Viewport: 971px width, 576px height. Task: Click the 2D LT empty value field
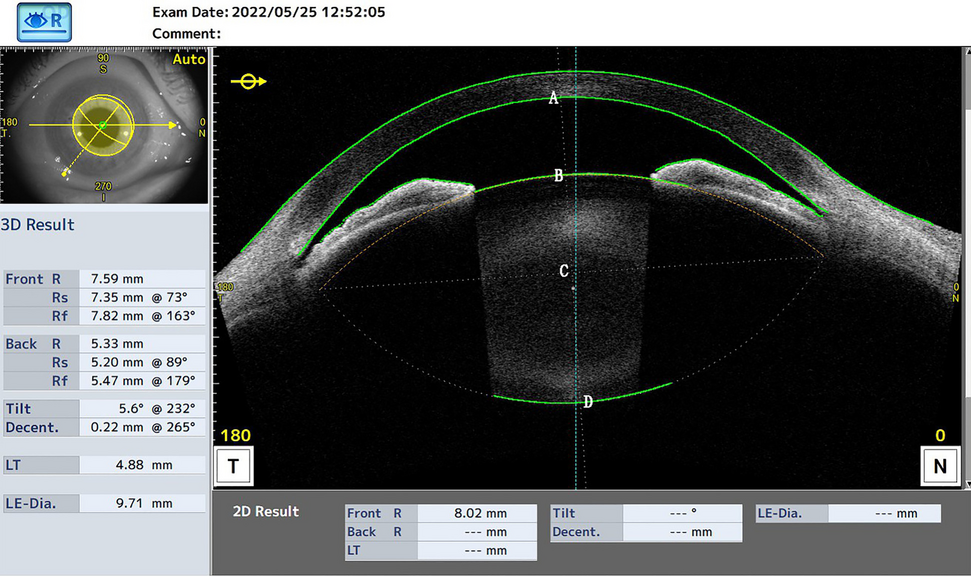click(477, 551)
